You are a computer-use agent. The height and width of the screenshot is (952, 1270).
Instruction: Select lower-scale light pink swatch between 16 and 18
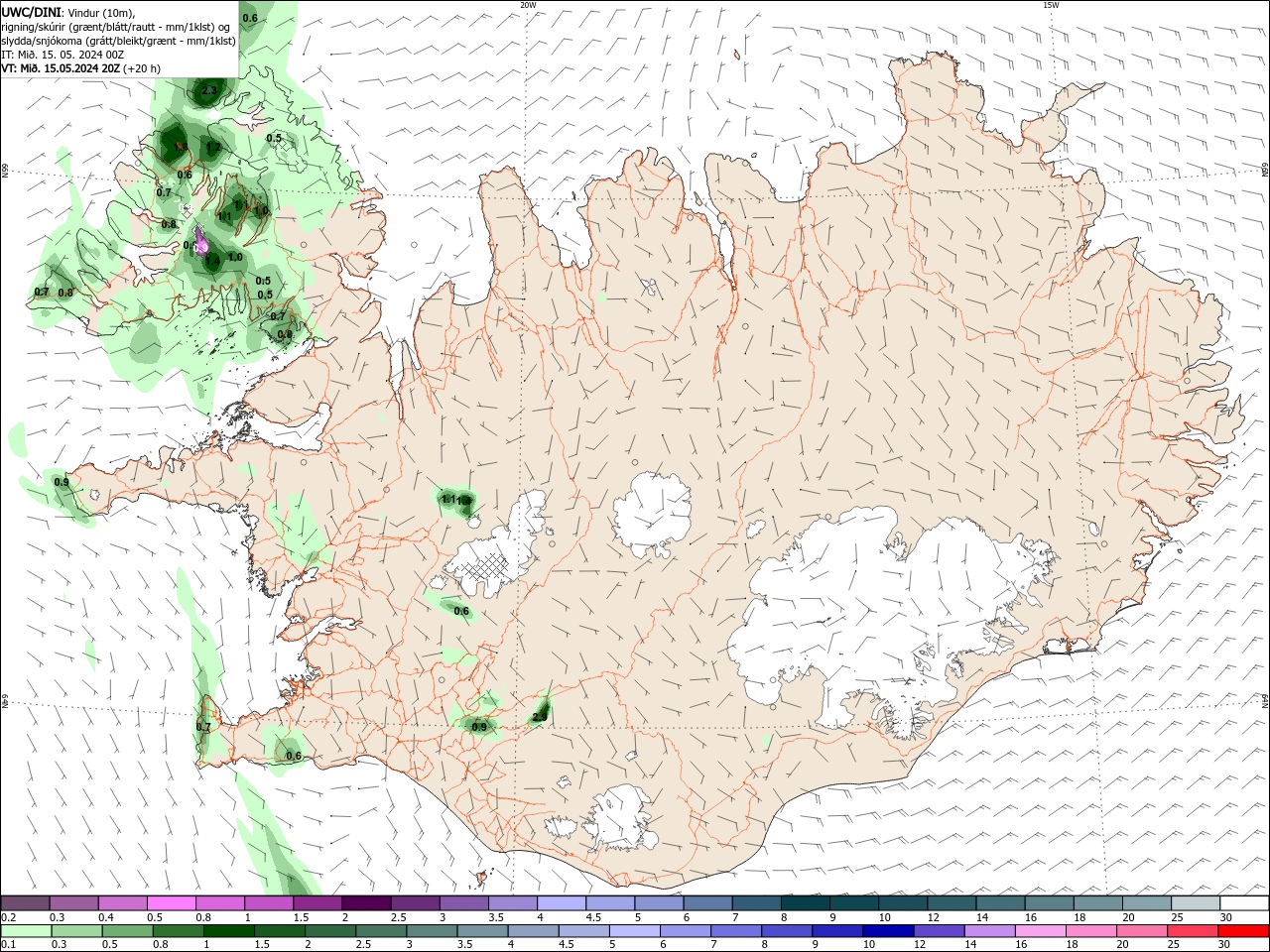(1041, 930)
